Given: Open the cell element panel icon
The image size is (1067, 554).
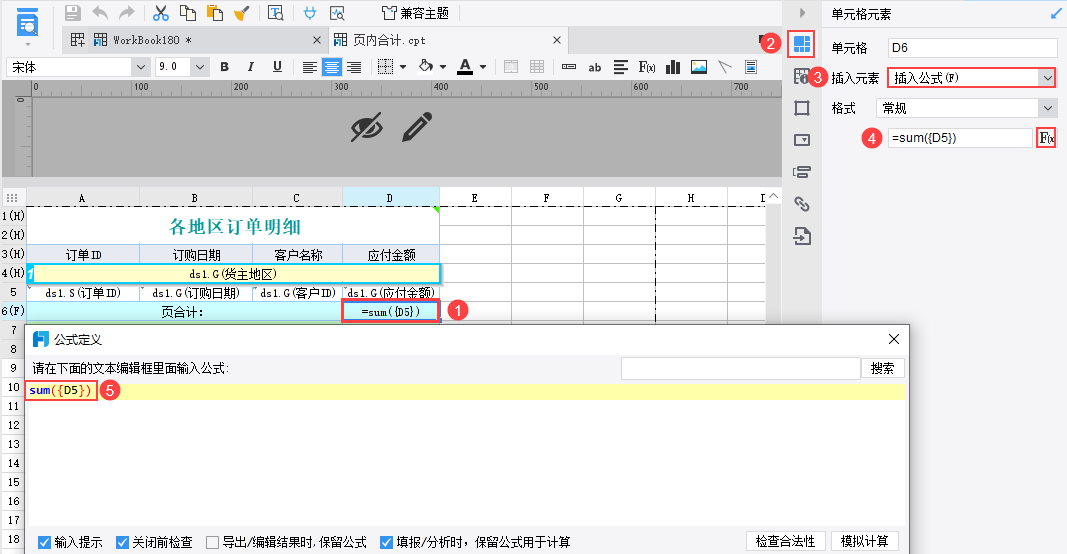Looking at the screenshot, I should [x=802, y=44].
